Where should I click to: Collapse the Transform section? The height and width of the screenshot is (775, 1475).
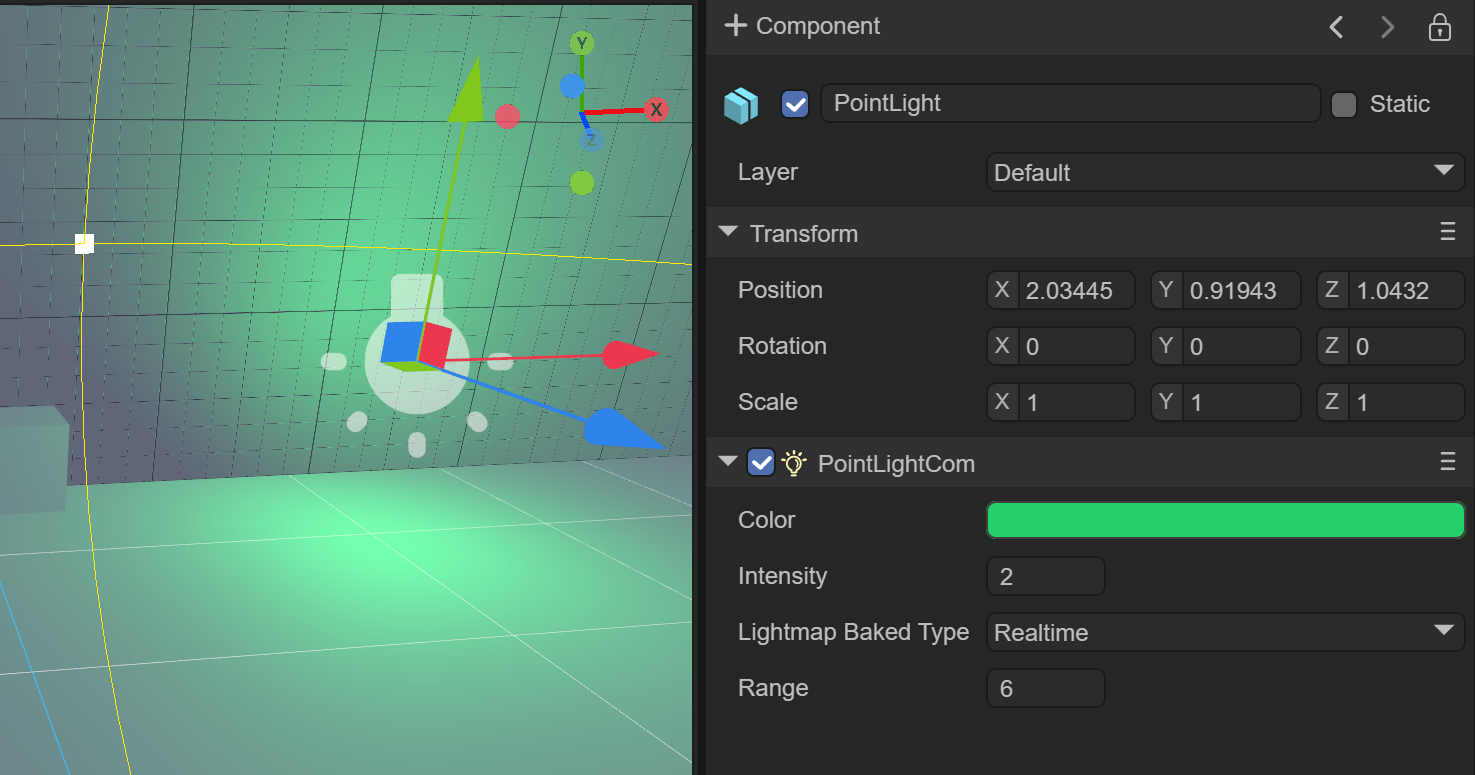(728, 233)
